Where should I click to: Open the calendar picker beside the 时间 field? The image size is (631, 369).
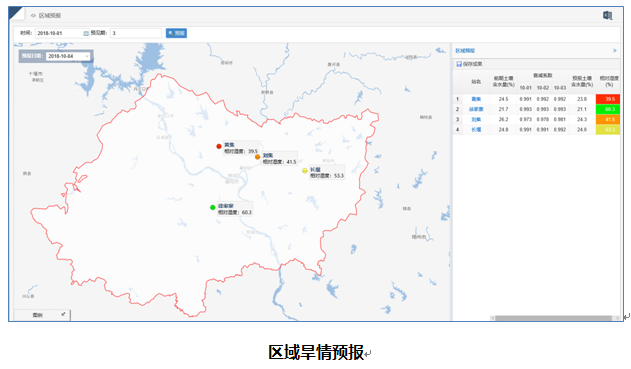[86, 33]
